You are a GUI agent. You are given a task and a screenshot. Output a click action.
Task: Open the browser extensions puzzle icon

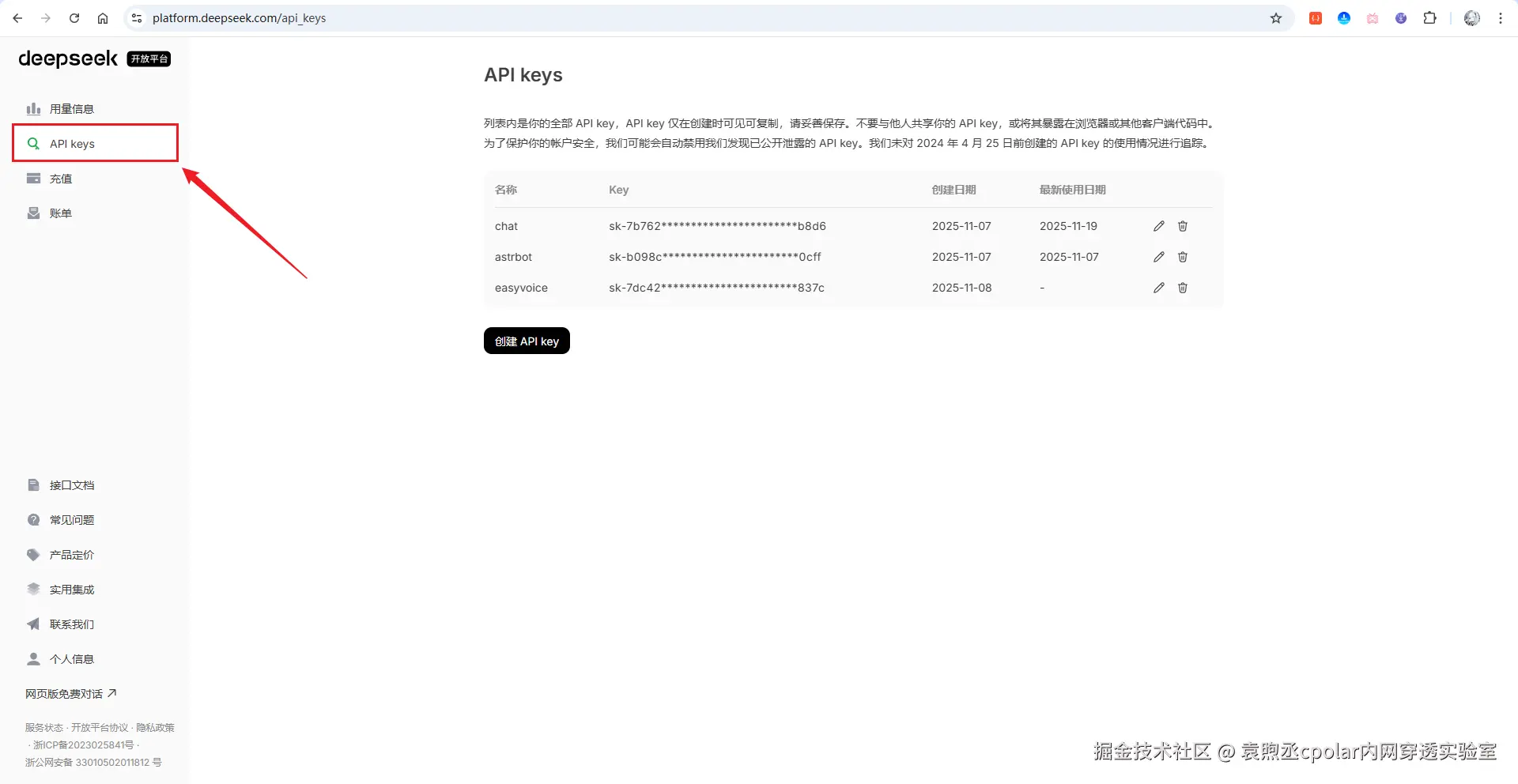click(1429, 18)
